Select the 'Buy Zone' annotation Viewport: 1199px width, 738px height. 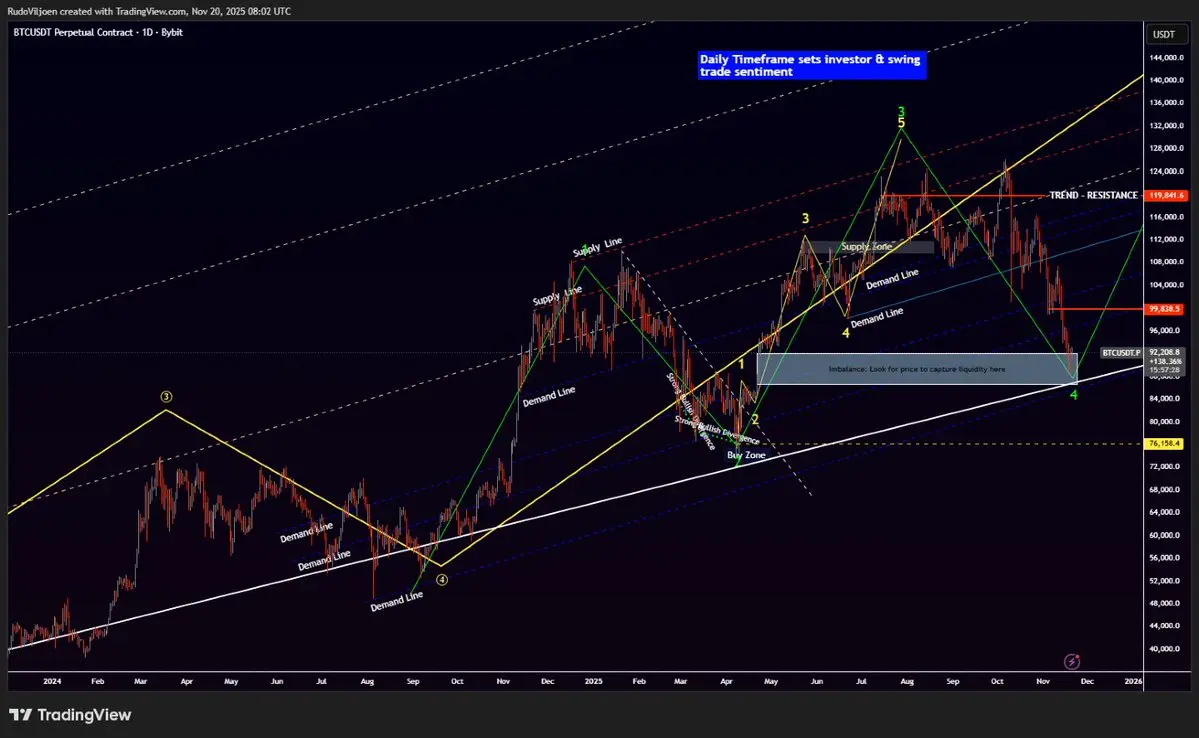(746, 455)
